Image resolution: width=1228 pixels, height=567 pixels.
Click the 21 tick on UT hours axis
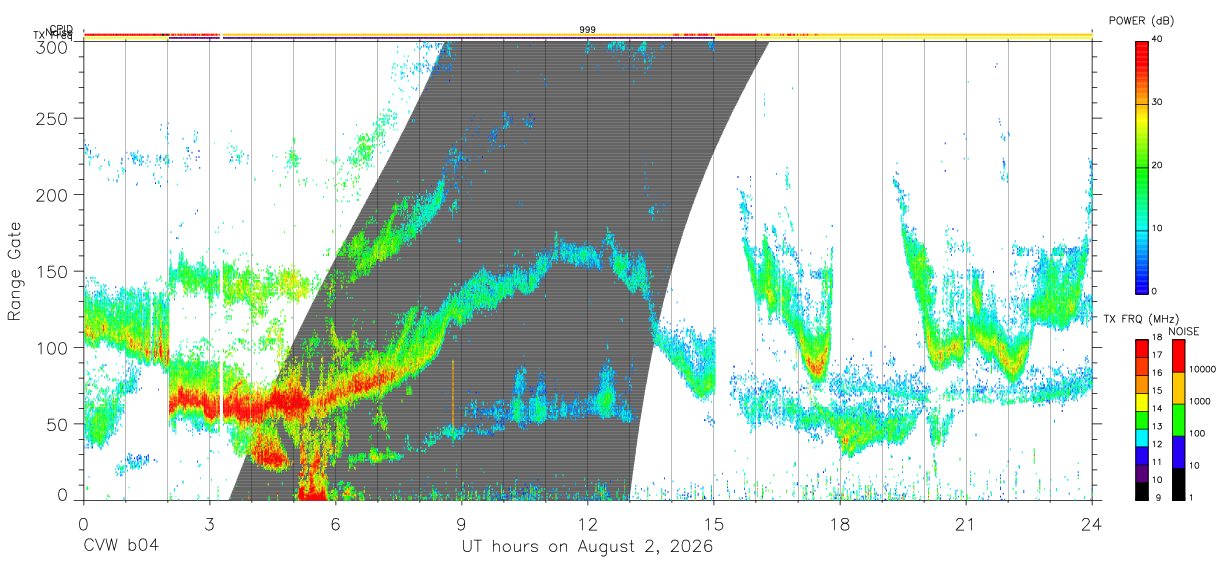[x=966, y=524]
